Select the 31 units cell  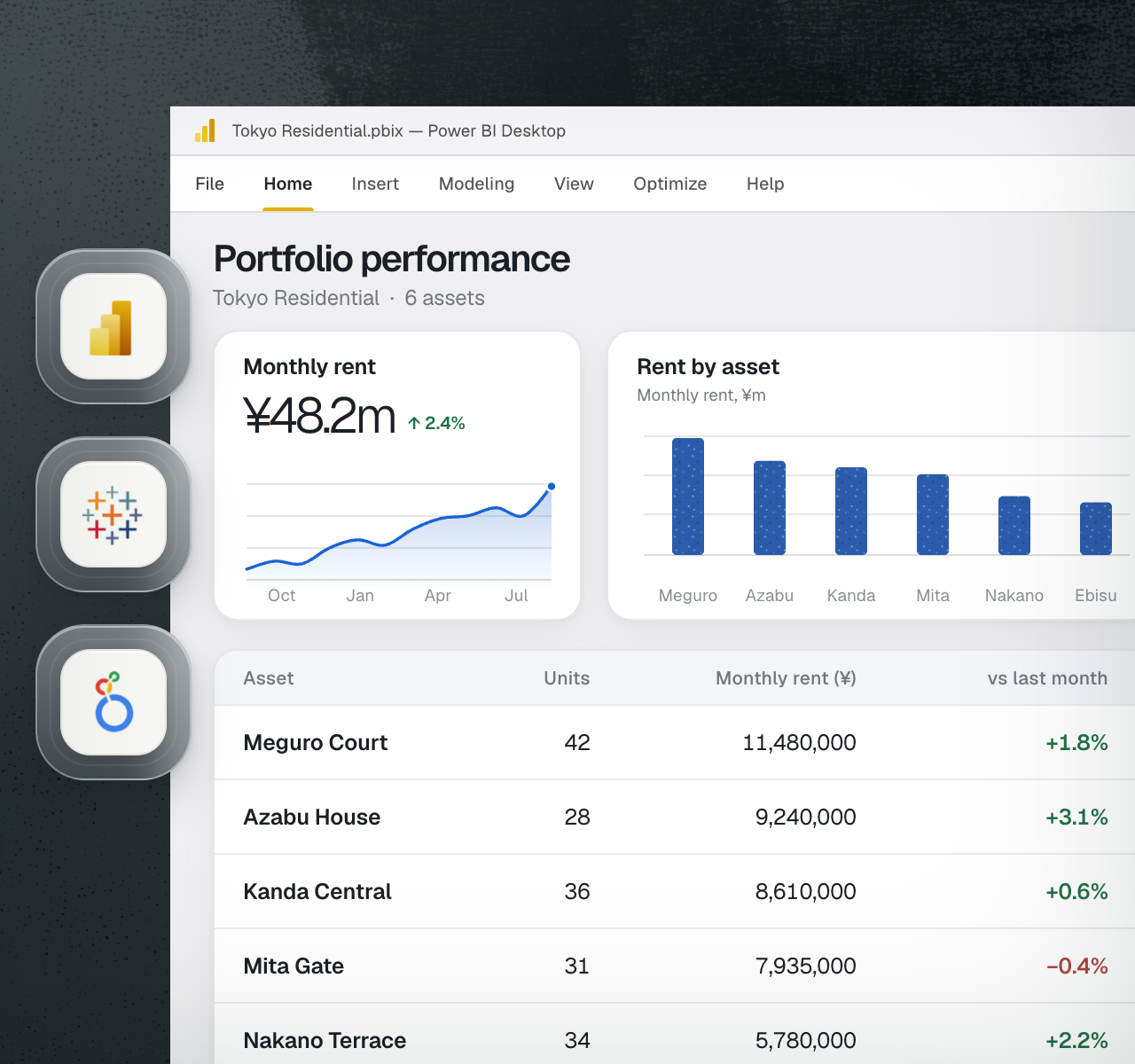click(577, 966)
